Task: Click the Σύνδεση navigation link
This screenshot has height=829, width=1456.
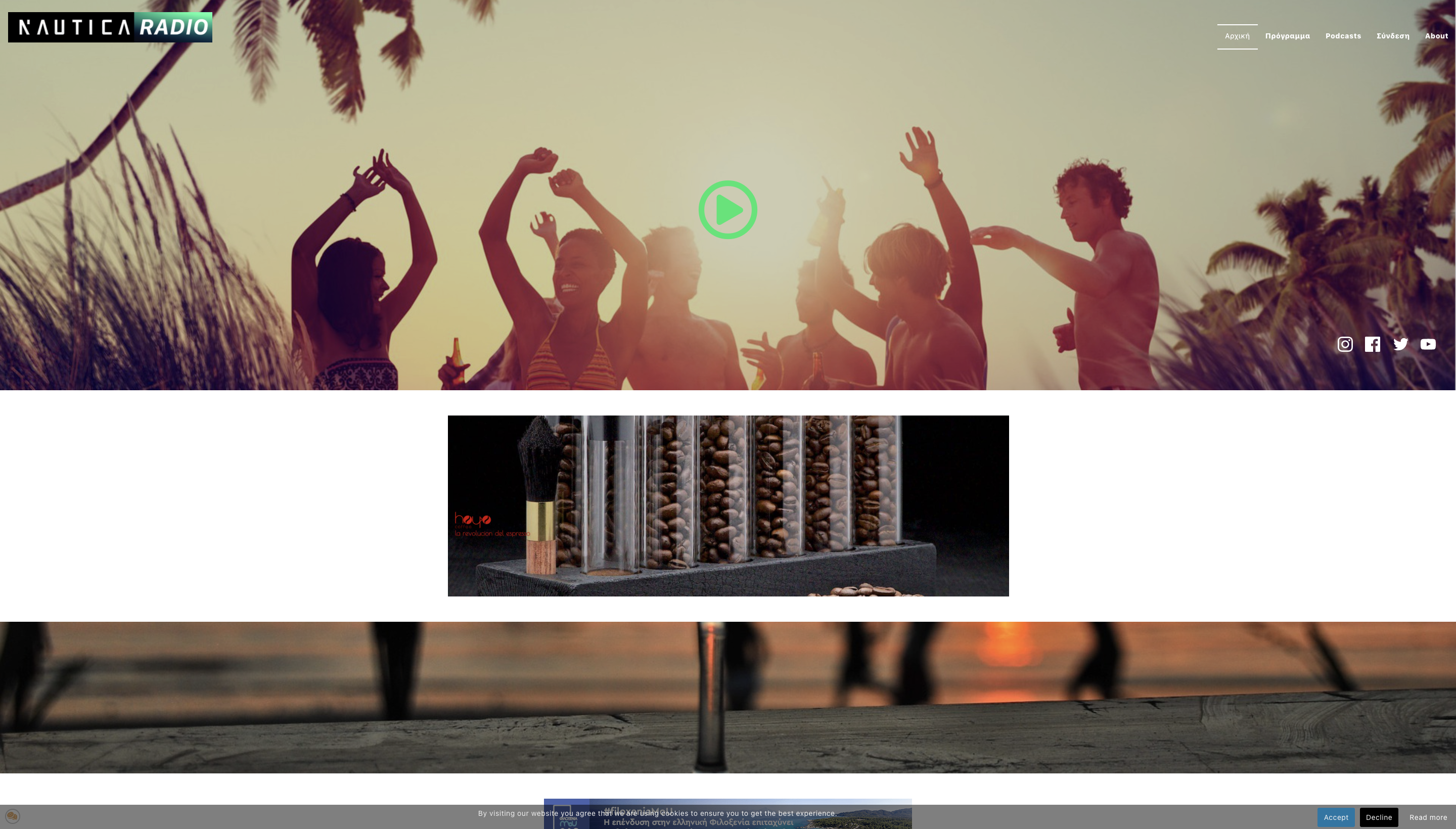Action: 1393,36
